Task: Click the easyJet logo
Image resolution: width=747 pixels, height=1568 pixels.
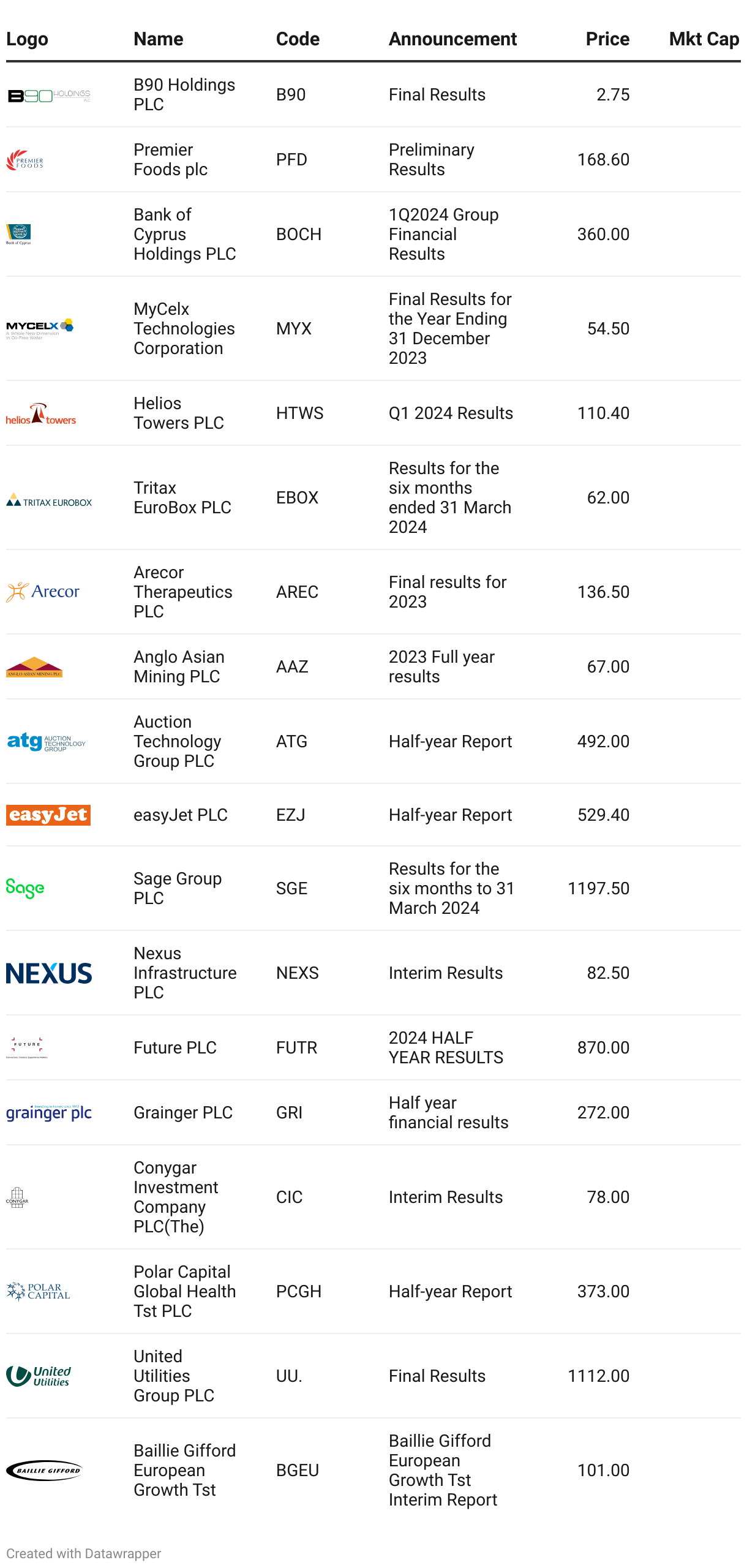Action: pyautogui.click(x=48, y=815)
